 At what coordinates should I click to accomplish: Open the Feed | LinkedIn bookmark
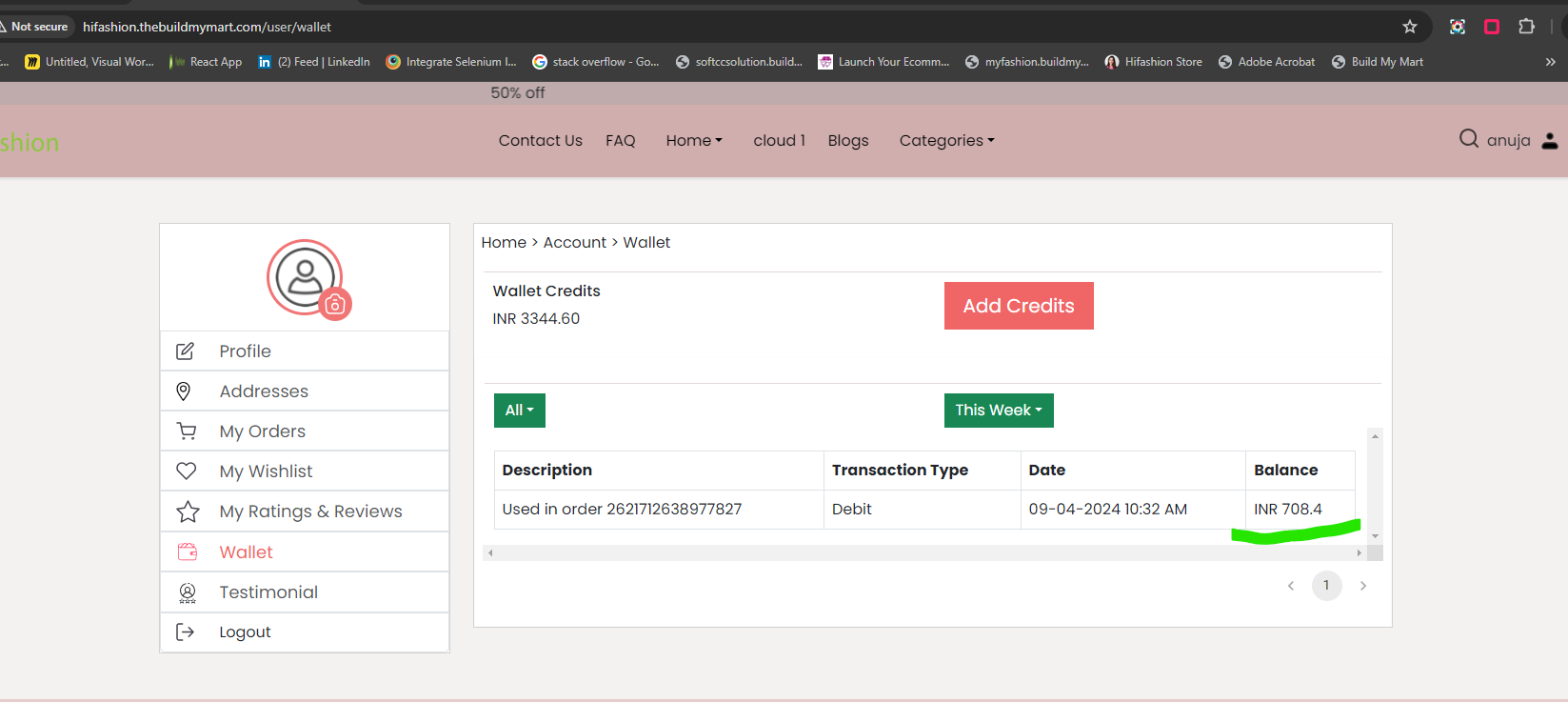click(x=314, y=62)
